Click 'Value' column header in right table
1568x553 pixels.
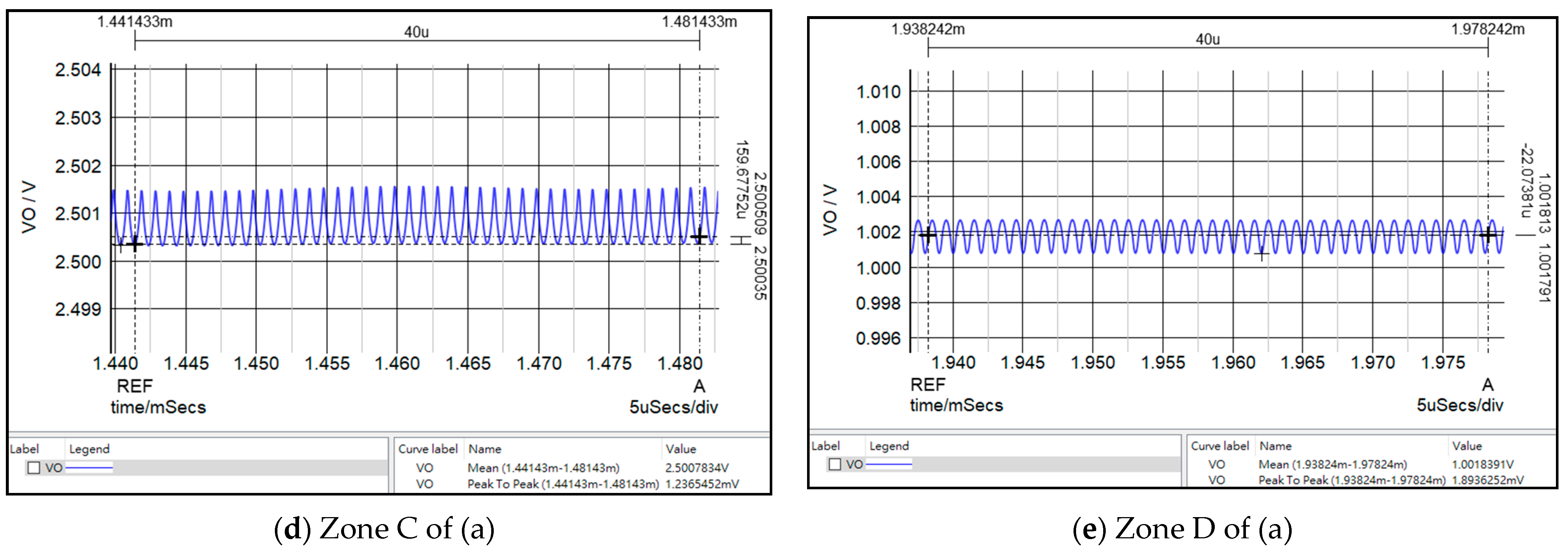tap(1466, 446)
